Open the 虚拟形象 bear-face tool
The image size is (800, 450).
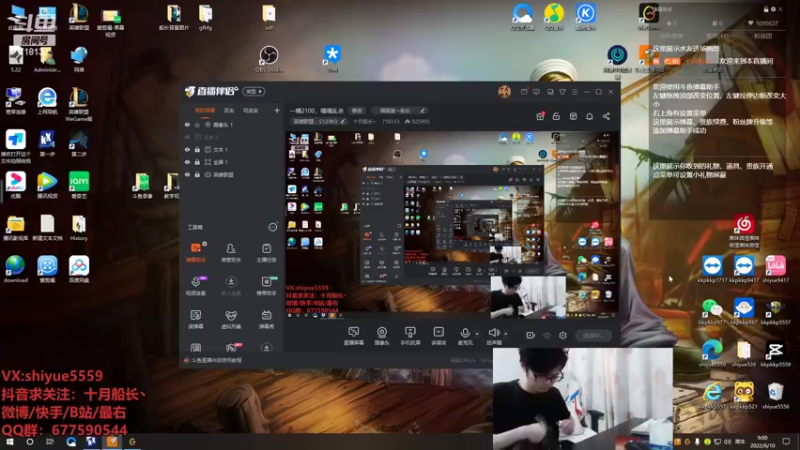pos(231,319)
